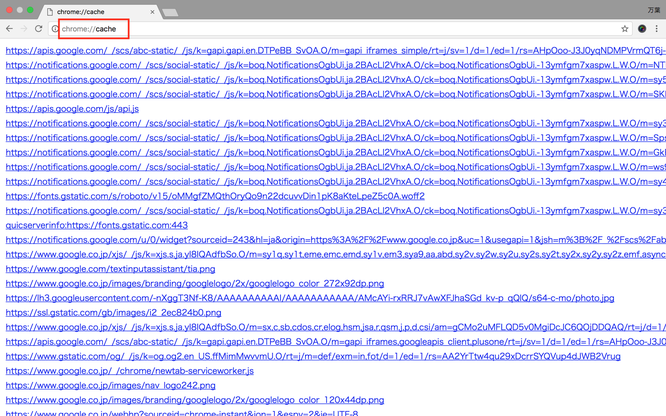Open the apis.google.com gapi_iframes_simple link

(x=336, y=51)
